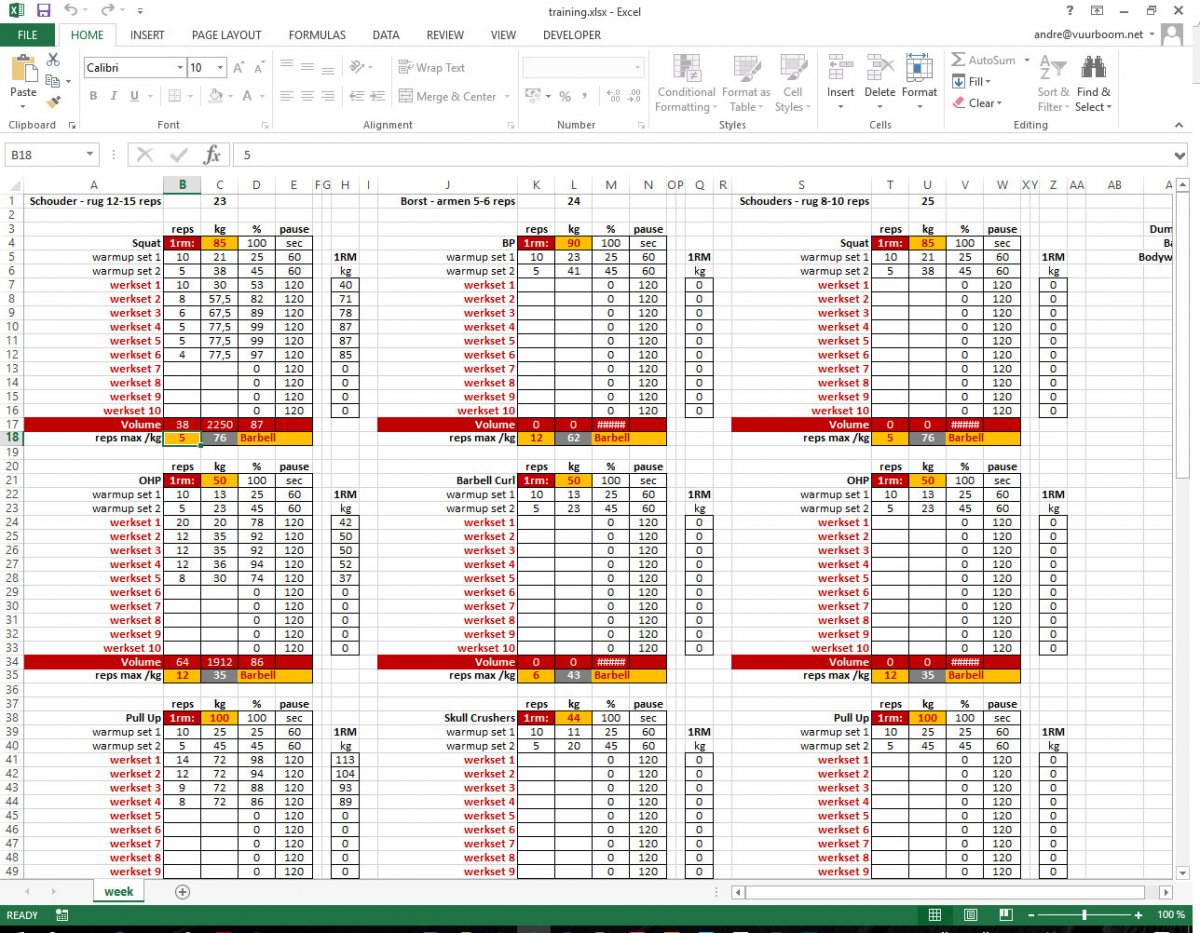
Task: Expand the Name Box dropdown arrow
Action: [x=90, y=155]
